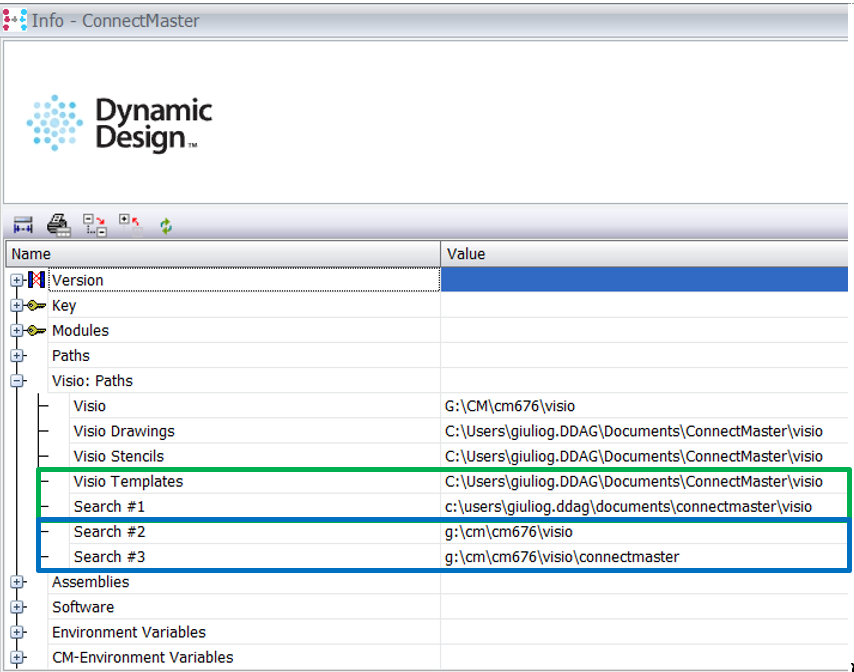Select the Modules tree item
Screen dimensions: 854x672
tap(80, 331)
